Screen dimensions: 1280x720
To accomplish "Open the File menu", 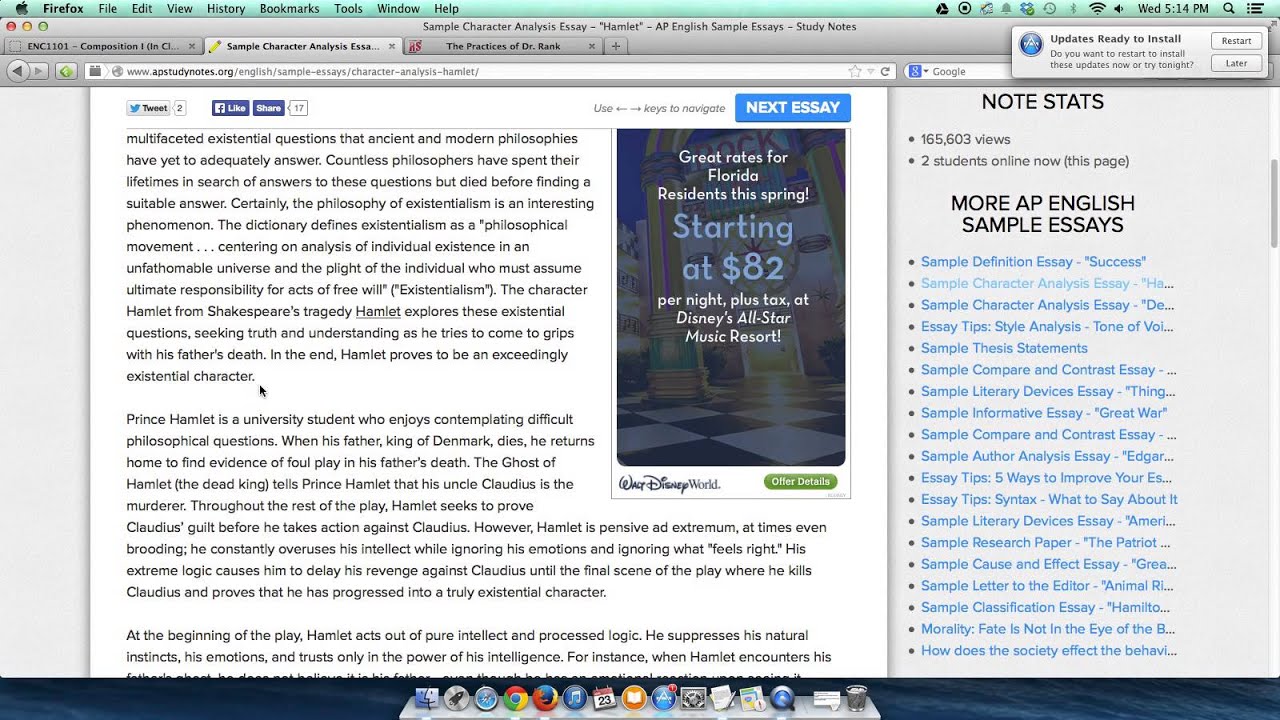I will pyautogui.click(x=107, y=9).
